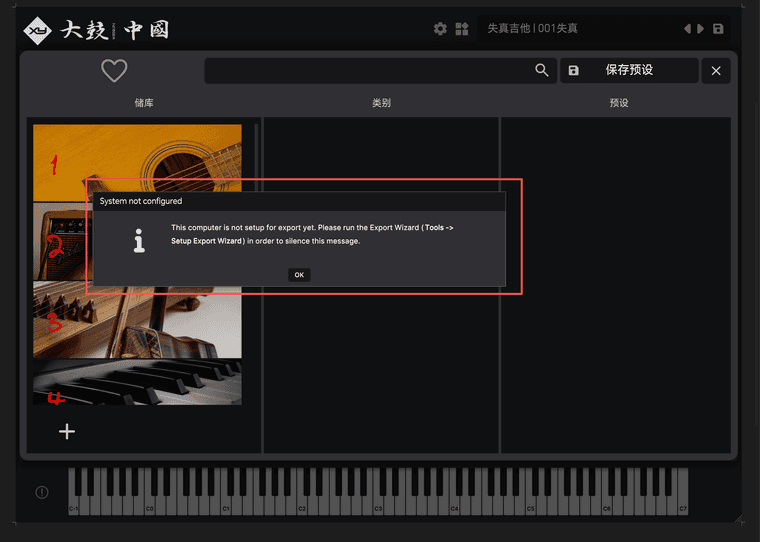
Task: Click the info warning icon near keyboard
Action: tap(42, 492)
